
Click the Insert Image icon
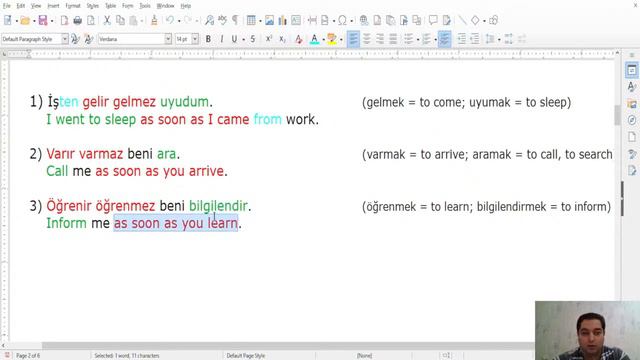click(269, 20)
